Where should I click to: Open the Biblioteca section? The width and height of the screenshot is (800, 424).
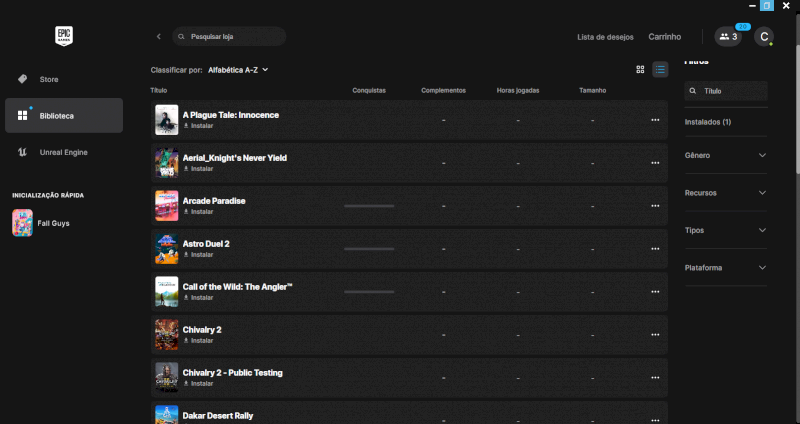[64, 116]
